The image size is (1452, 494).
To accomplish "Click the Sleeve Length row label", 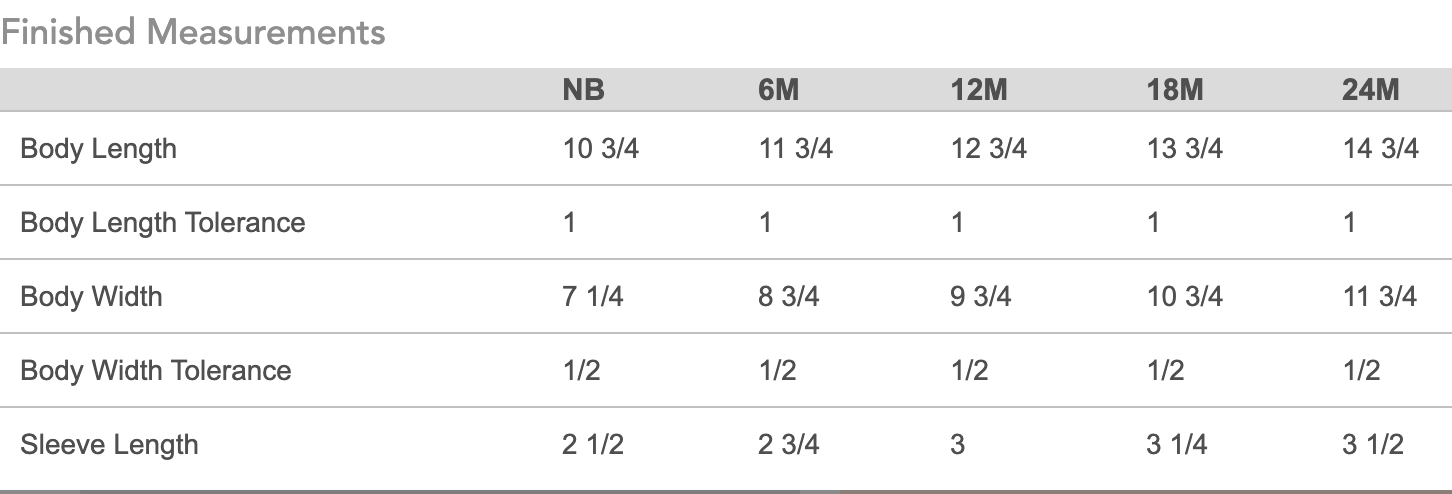I will [x=109, y=444].
